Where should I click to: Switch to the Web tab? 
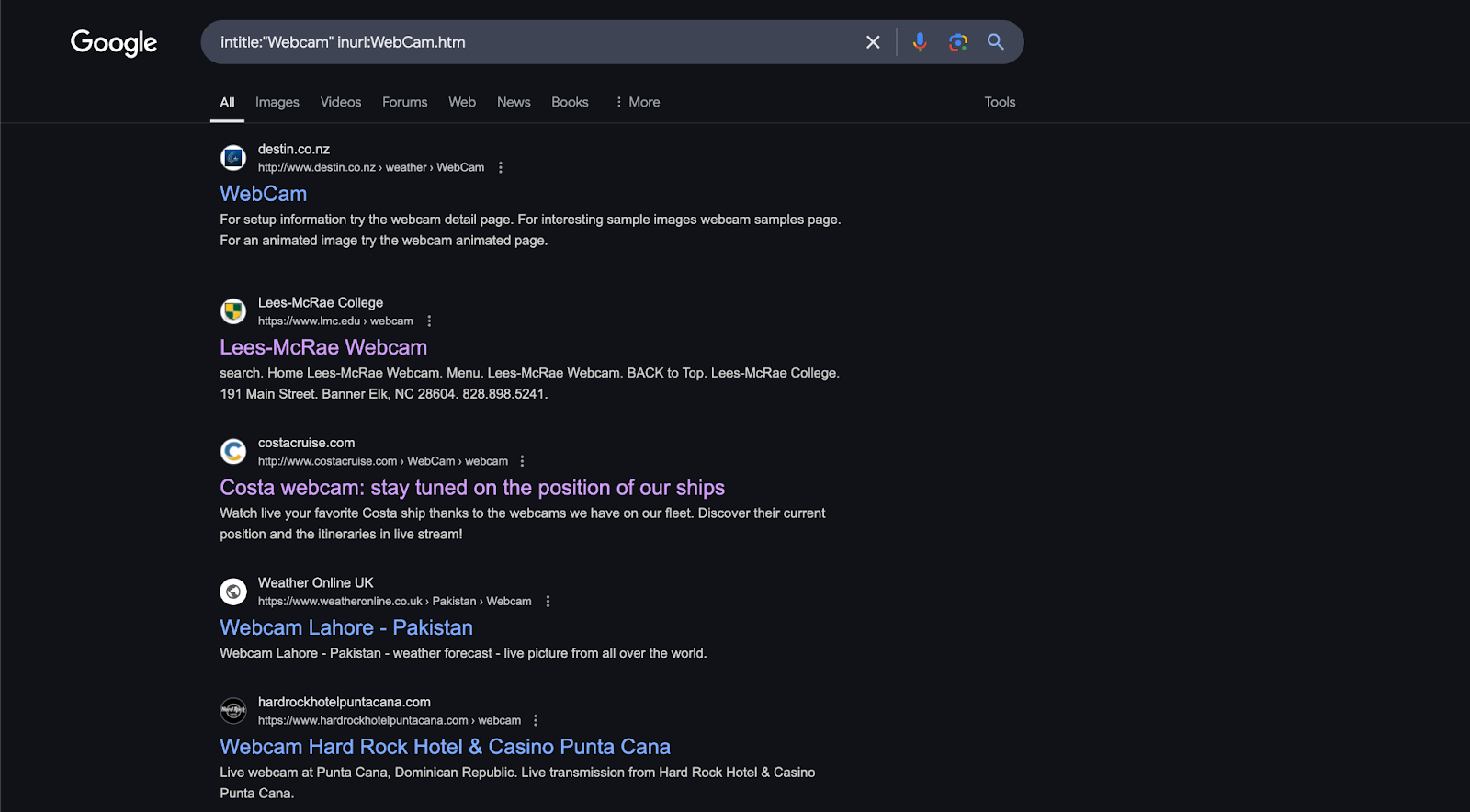pos(462,102)
